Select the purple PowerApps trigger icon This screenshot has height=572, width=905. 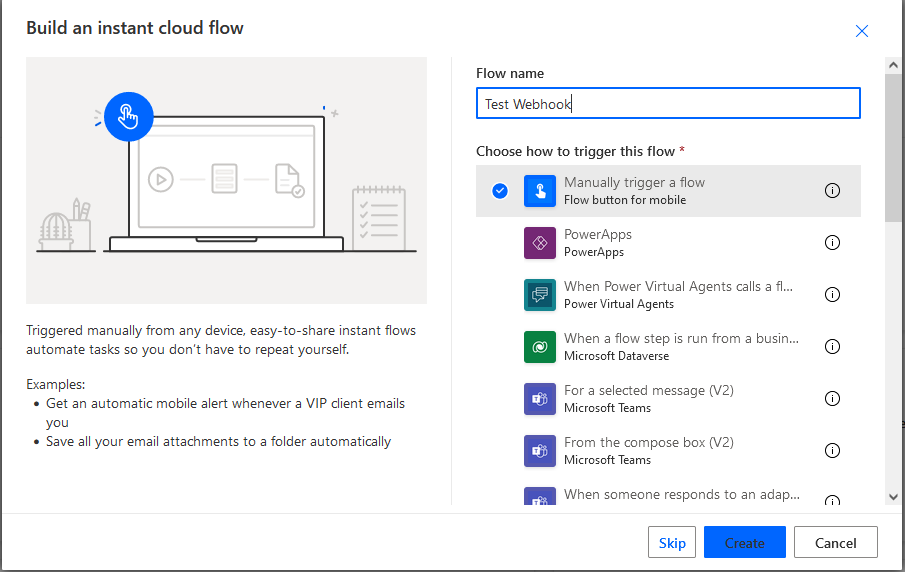[540, 243]
